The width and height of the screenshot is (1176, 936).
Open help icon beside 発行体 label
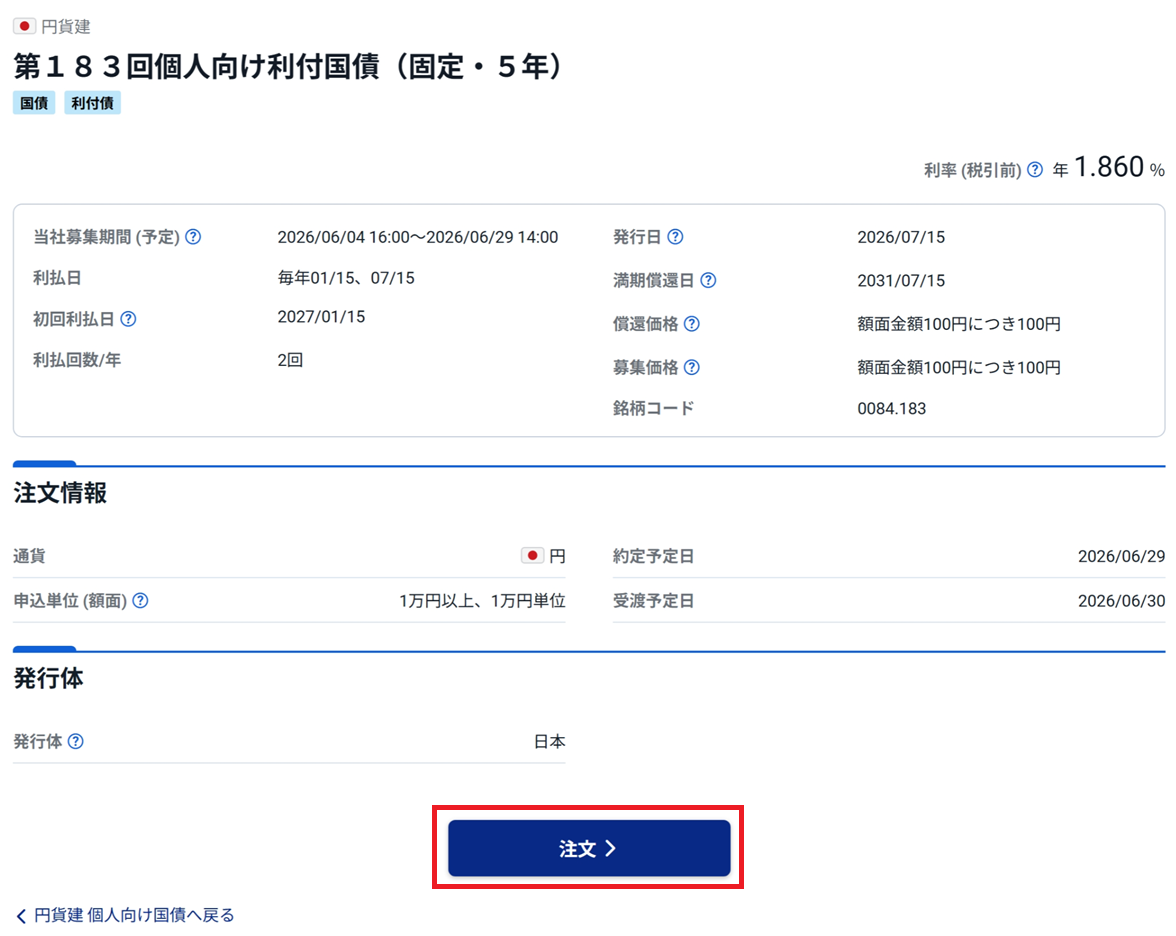[x=76, y=742]
